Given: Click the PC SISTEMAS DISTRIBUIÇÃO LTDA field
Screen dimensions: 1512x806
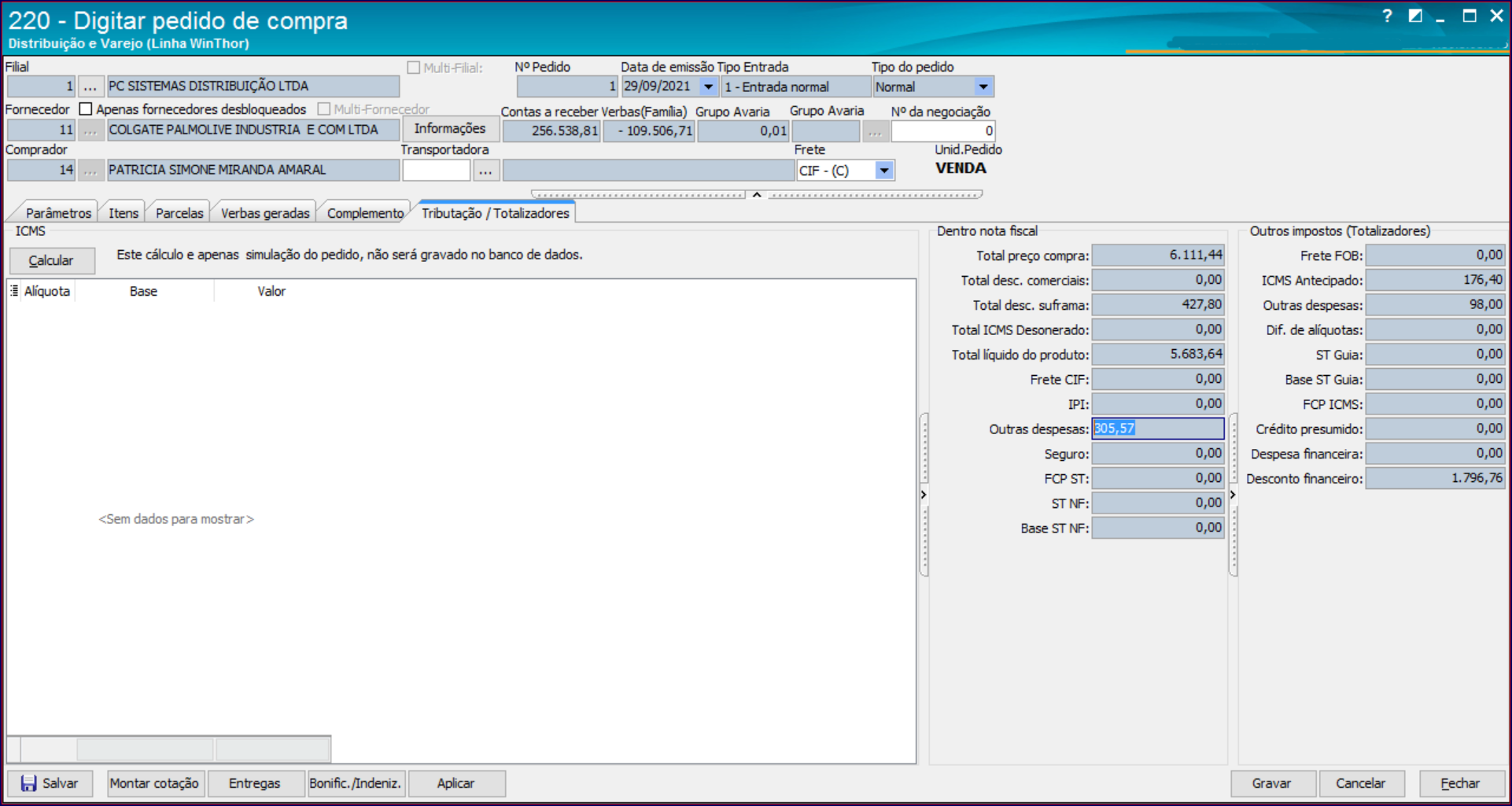Looking at the screenshot, I should pos(253,86).
